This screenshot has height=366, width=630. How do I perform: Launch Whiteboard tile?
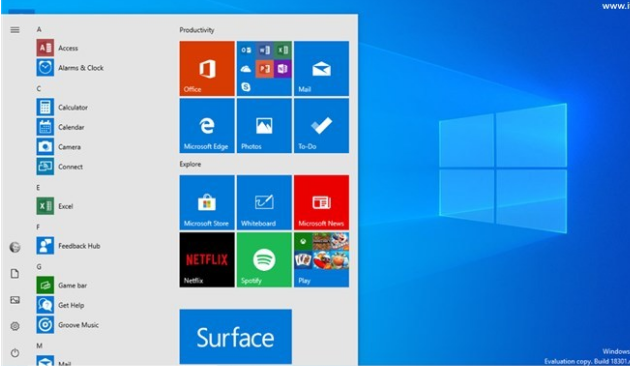click(x=264, y=202)
